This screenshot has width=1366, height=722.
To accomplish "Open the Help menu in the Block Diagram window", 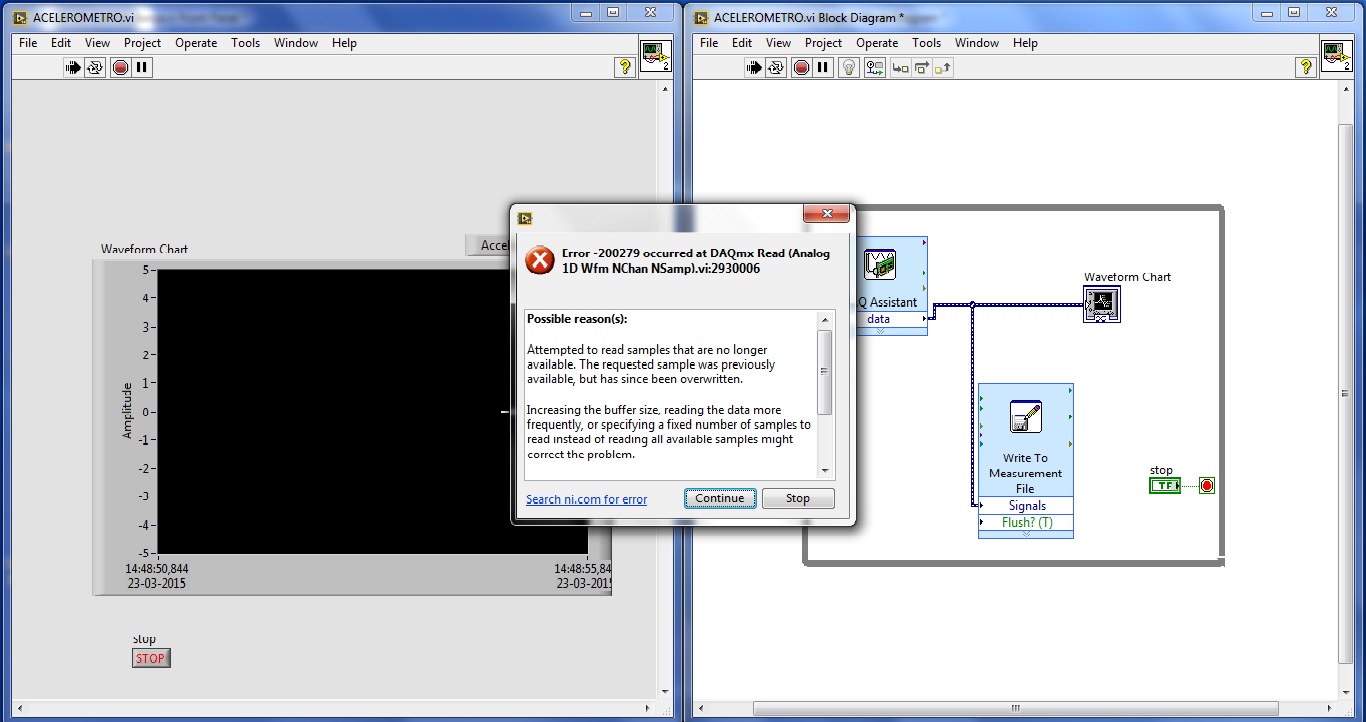I will 1025,43.
